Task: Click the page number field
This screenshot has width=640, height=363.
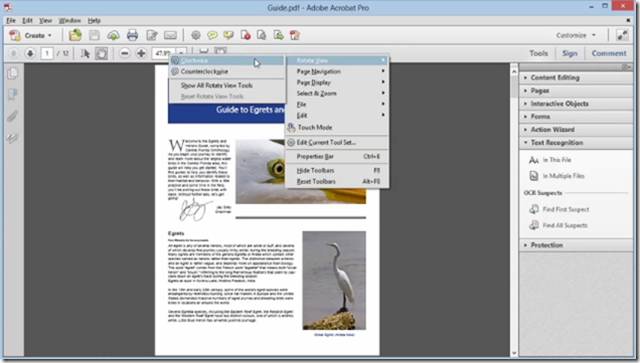Action: 47,53
